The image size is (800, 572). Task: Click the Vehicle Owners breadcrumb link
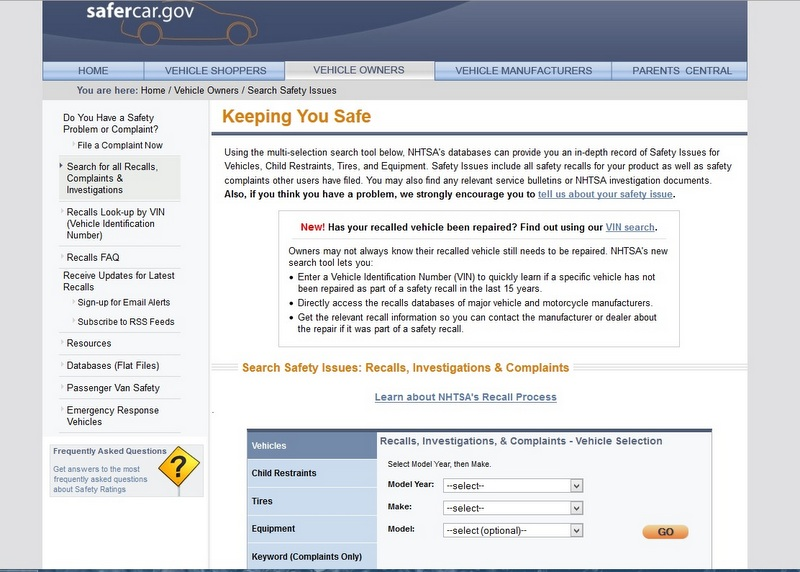point(206,90)
